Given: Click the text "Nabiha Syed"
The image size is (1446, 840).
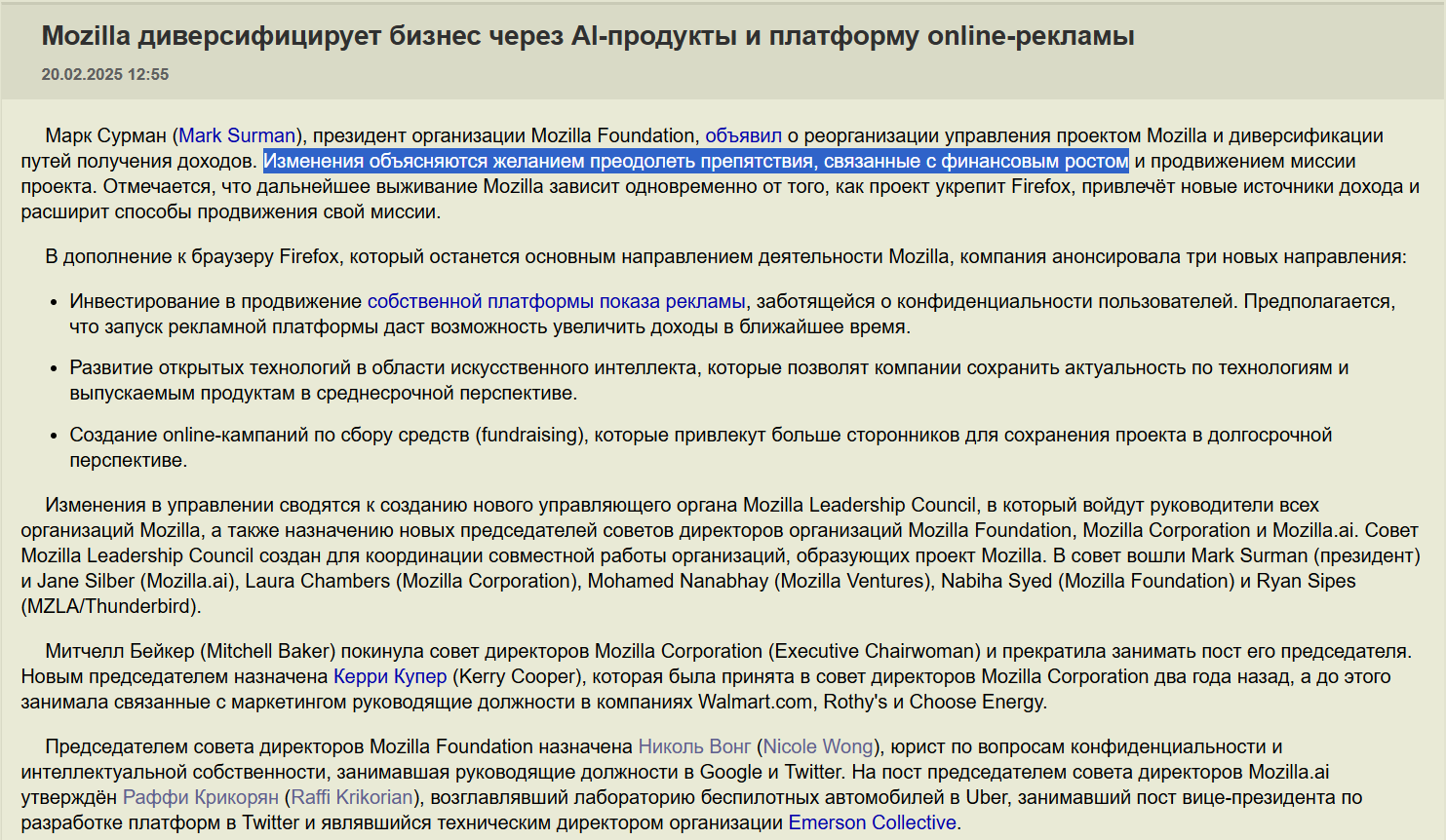Looking at the screenshot, I should coord(997,581).
